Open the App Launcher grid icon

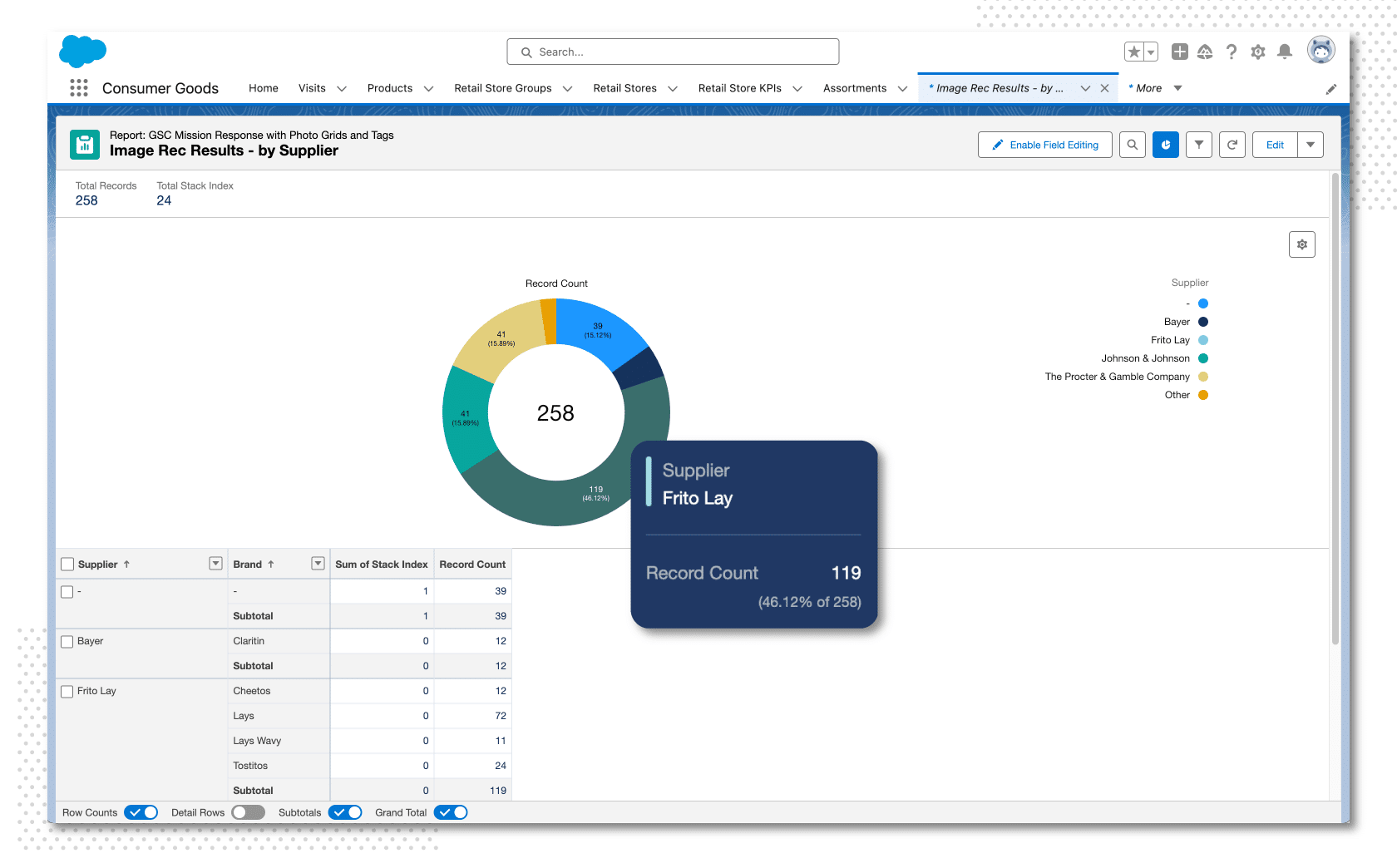(x=79, y=88)
